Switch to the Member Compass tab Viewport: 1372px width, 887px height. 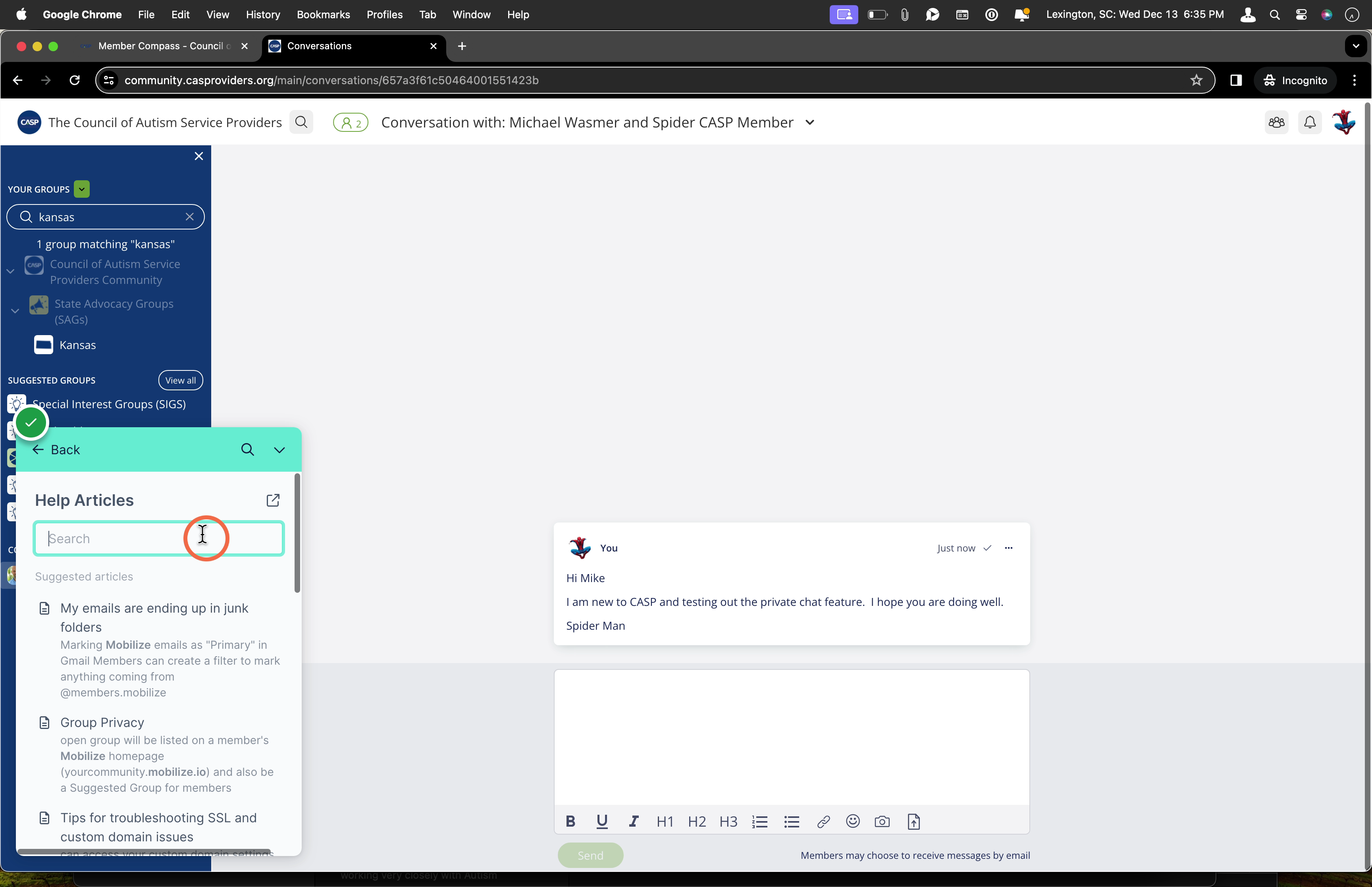tap(165, 46)
